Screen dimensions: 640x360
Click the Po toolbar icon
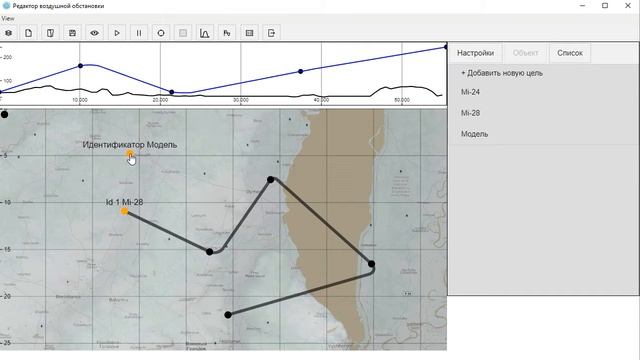[227, 33]
